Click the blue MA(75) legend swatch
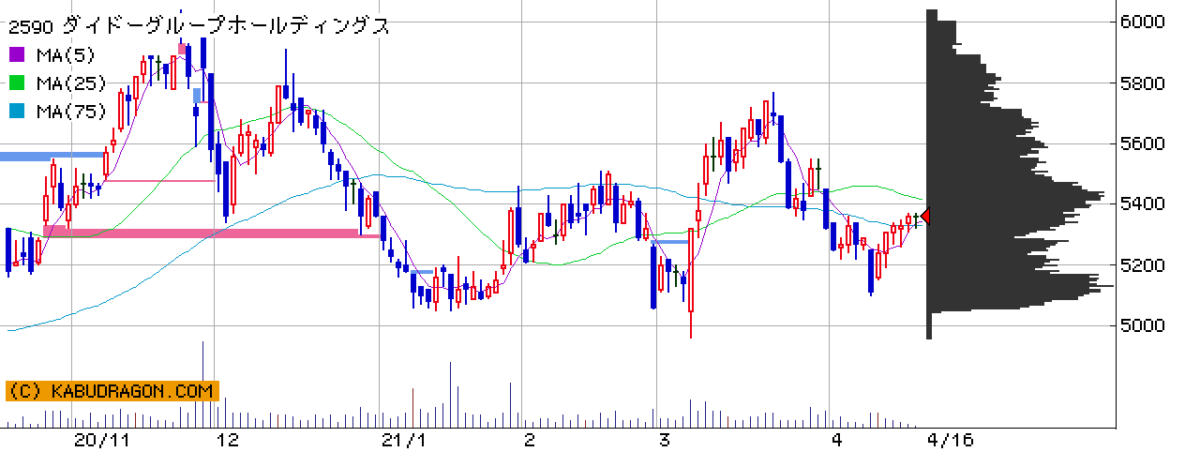Screen dimensions: 1200x452 click(15, 111)
